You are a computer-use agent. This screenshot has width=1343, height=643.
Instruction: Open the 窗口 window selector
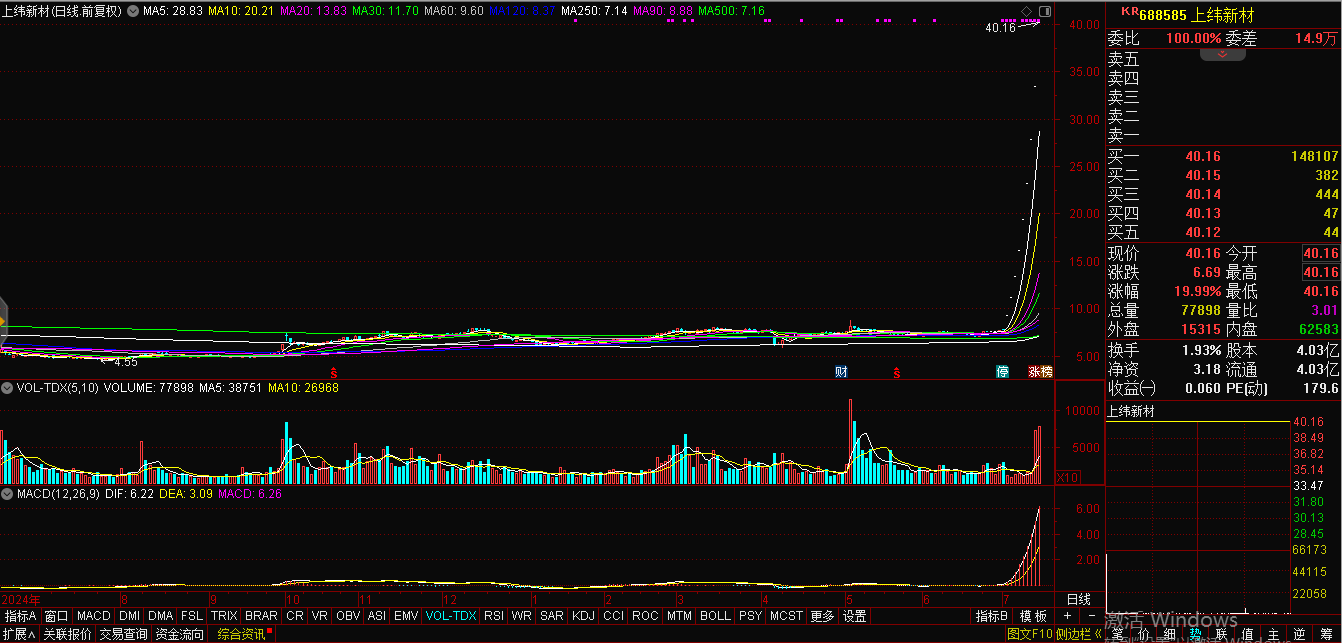tap(56, 616)
